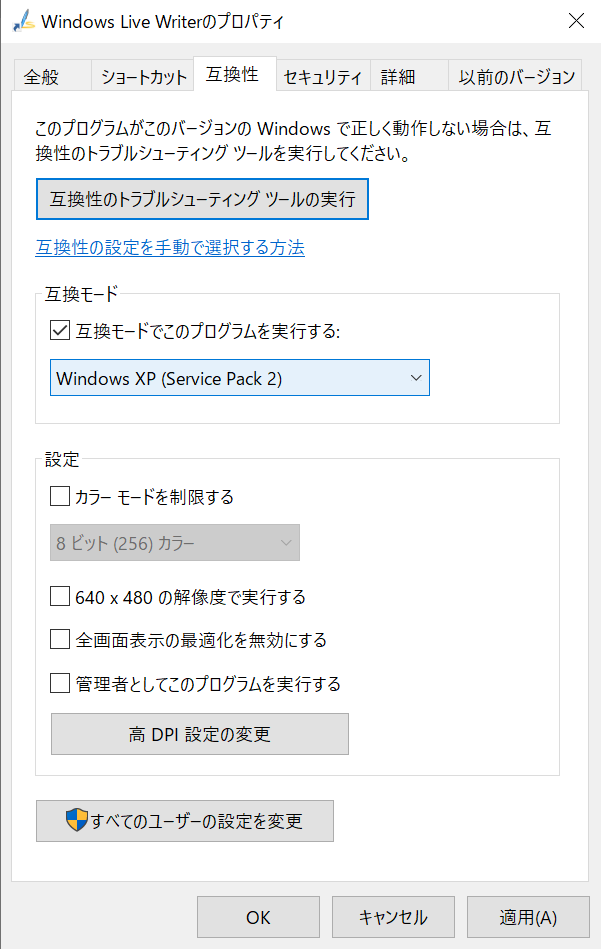Click 高 DPI 設定の変更 button
This screenshot has width=601, height=949.
coord(199,734)
